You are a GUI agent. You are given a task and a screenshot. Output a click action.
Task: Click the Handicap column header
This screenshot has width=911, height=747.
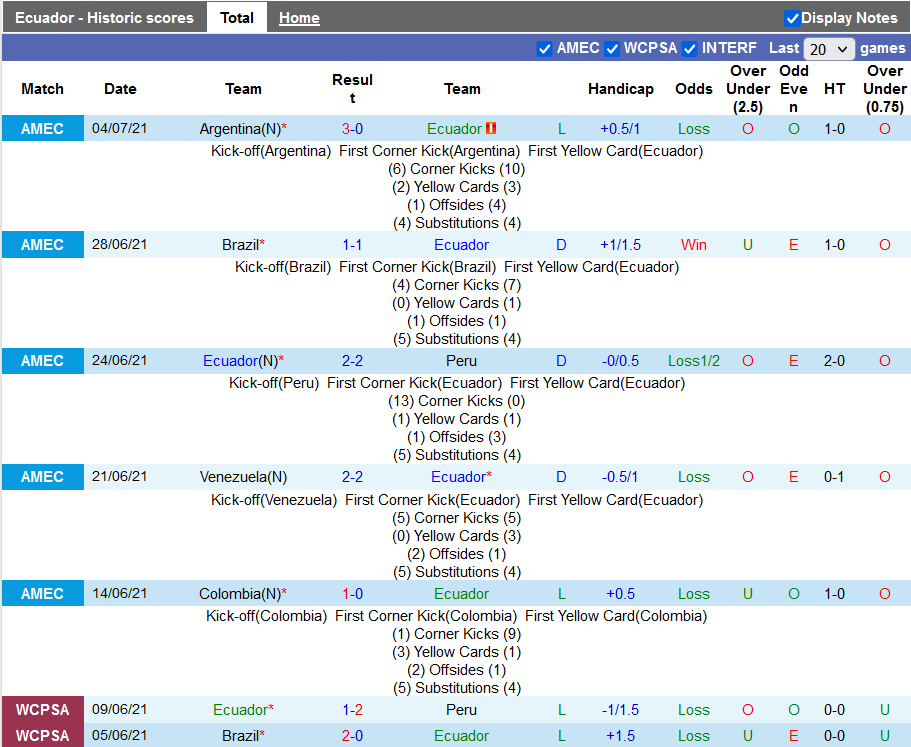[x=620, y=89]
